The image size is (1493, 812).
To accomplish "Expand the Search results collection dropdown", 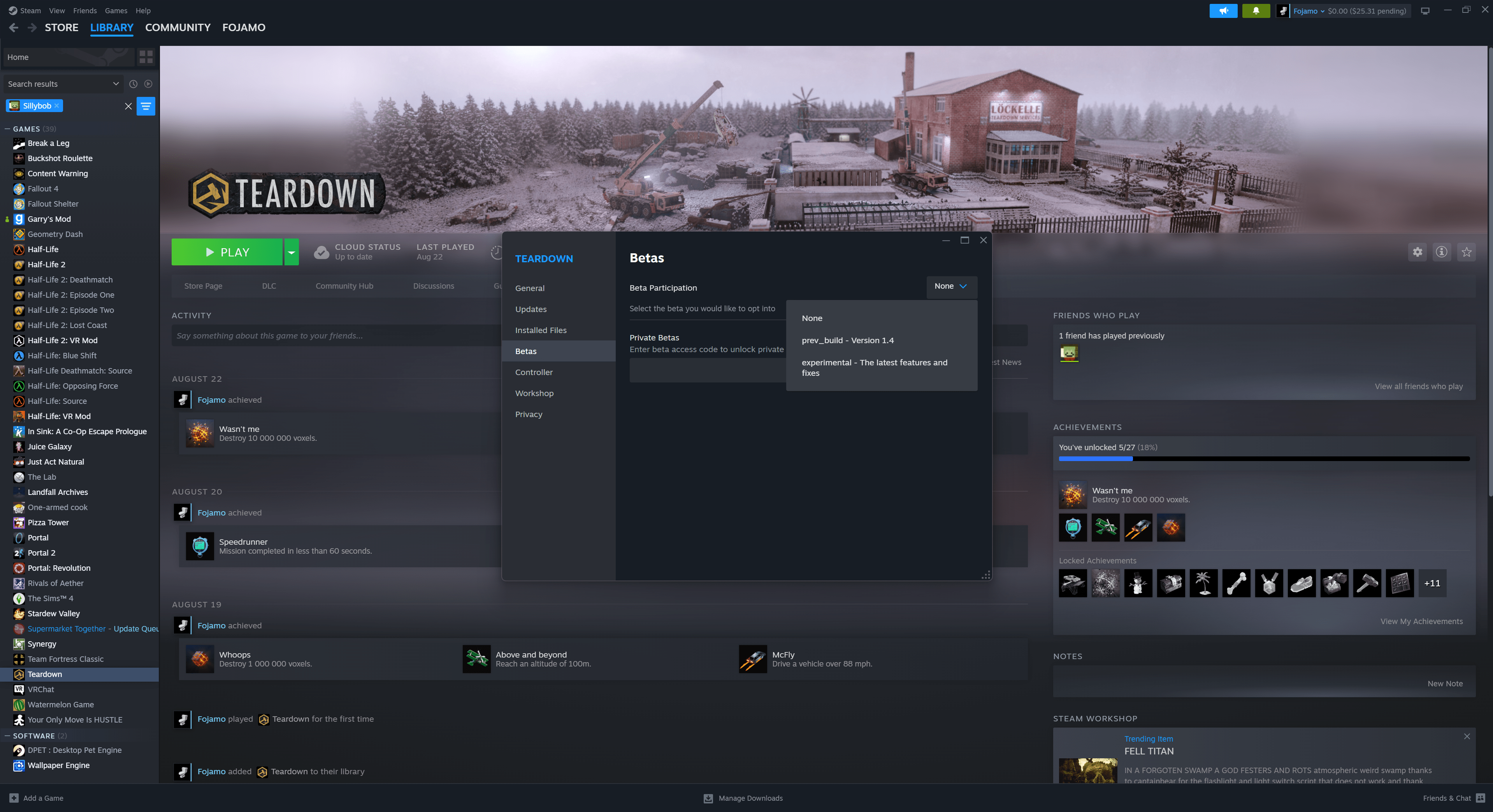I will pos(63,84).
